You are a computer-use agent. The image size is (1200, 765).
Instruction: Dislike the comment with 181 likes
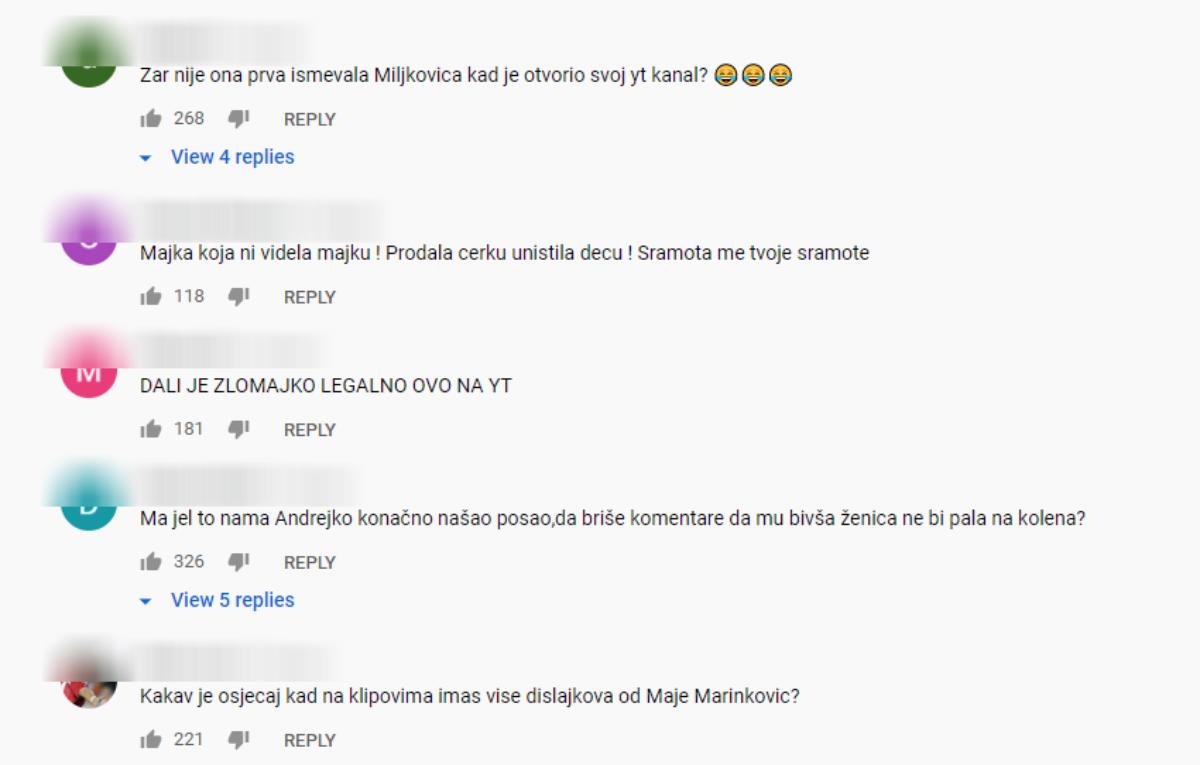[238, 430]
